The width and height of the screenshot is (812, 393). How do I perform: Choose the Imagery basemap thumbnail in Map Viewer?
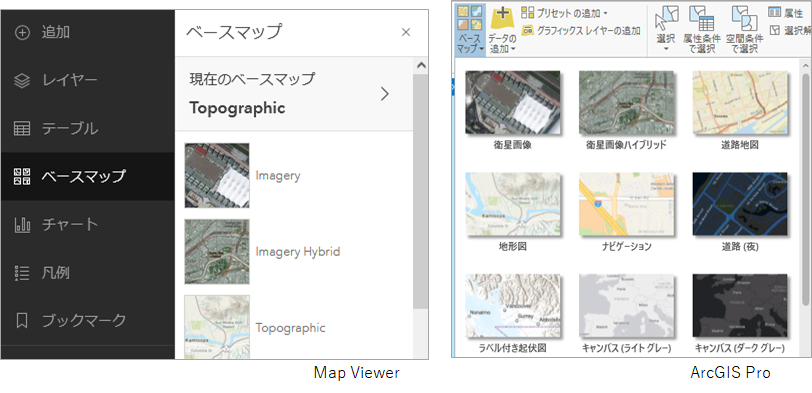coord(217,176)
